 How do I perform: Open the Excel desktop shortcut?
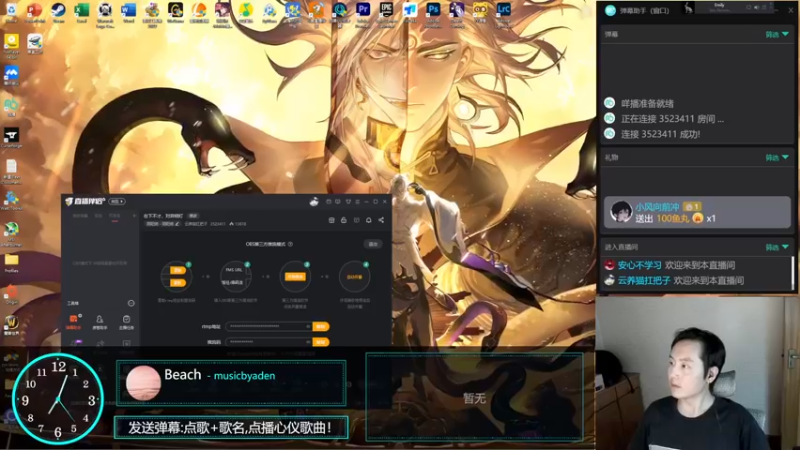click(82, 11)
